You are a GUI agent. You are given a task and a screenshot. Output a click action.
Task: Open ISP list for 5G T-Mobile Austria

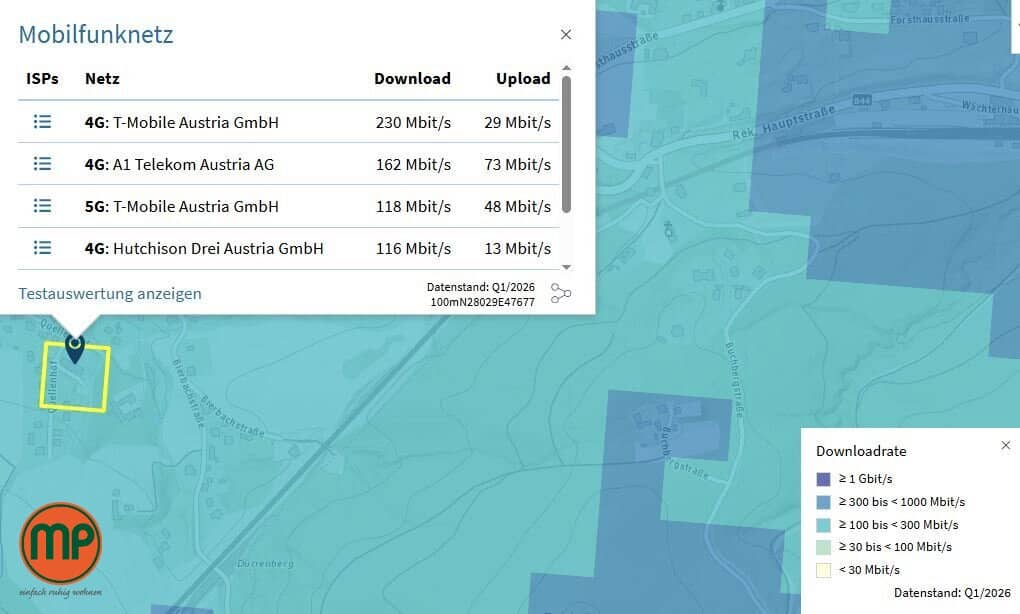click(x=42, y=206)
